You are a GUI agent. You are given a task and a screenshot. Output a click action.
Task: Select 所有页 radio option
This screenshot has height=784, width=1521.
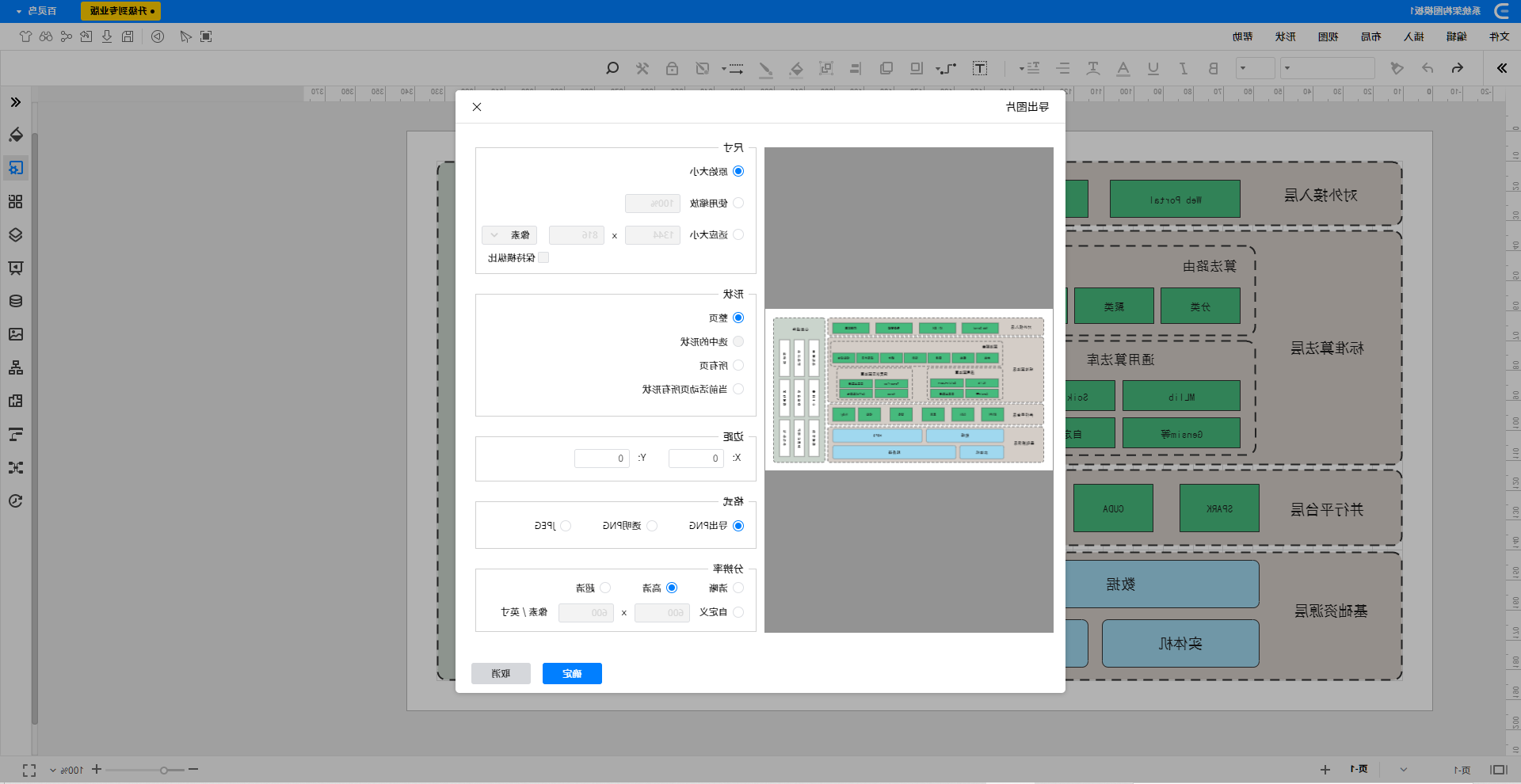coord(738,365)
